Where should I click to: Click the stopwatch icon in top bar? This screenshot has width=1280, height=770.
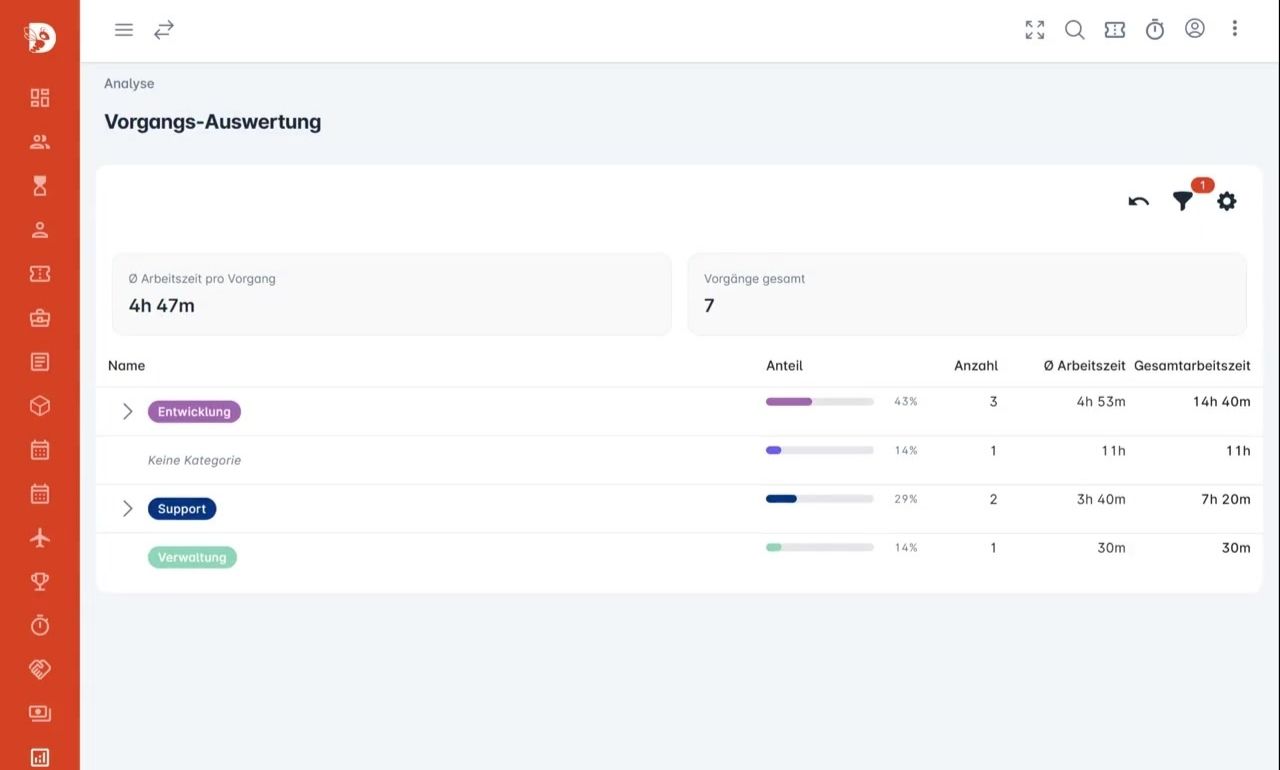coord(1154,30)
